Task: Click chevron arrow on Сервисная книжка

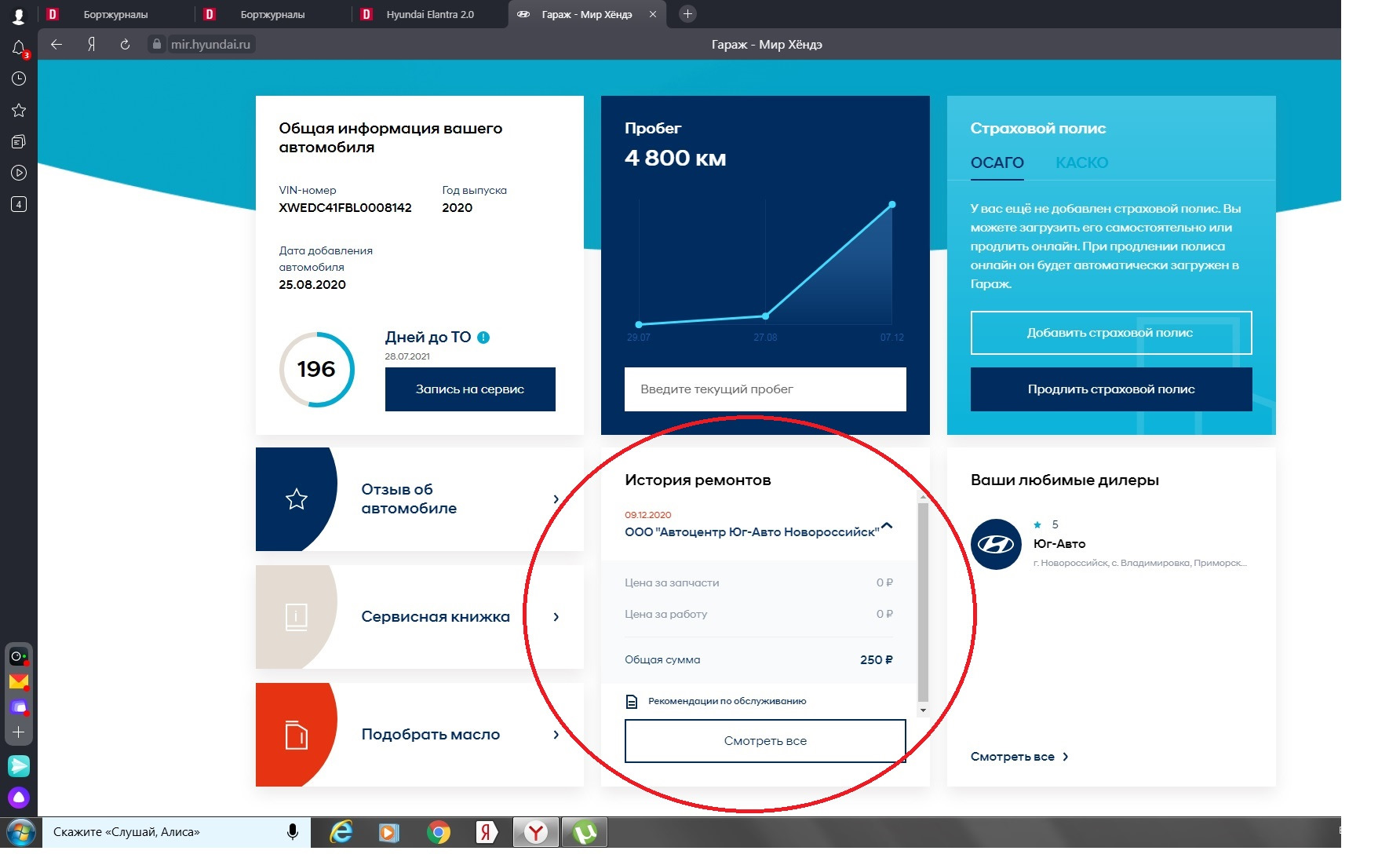Action: pyautogui.click(x=556, y=617)
